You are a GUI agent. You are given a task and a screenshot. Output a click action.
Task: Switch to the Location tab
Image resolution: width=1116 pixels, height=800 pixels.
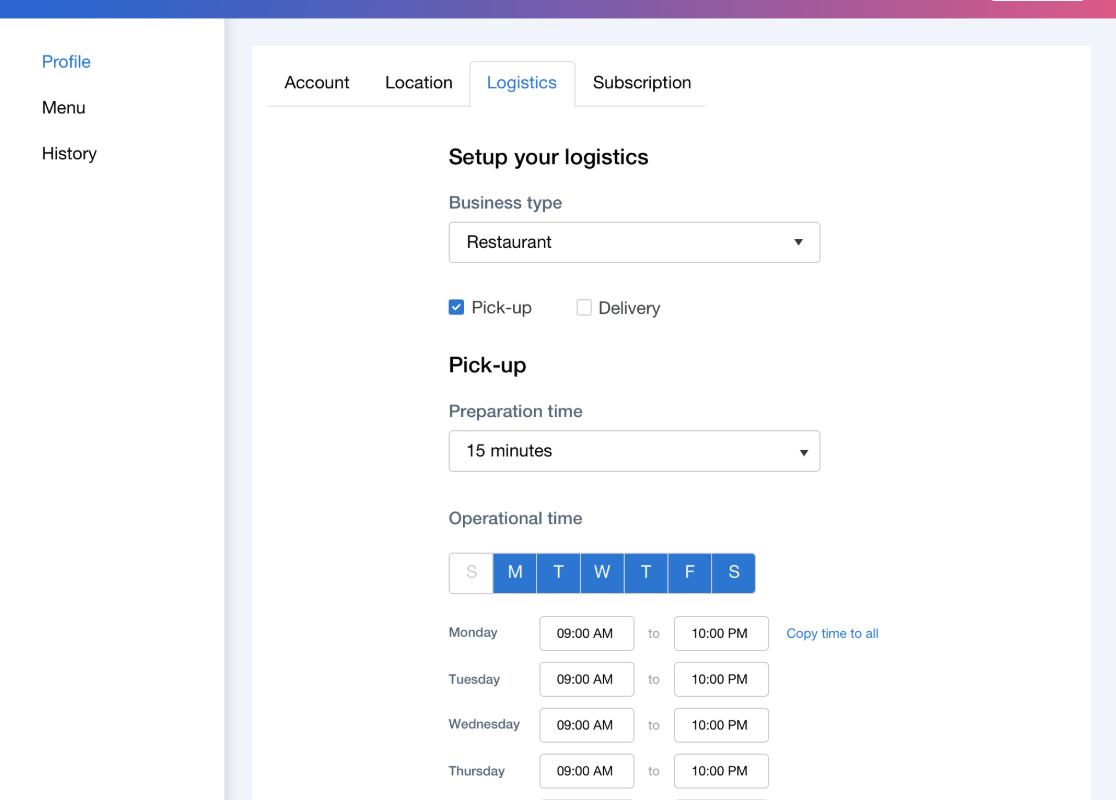pyautogui.click(x=418, y=83)
